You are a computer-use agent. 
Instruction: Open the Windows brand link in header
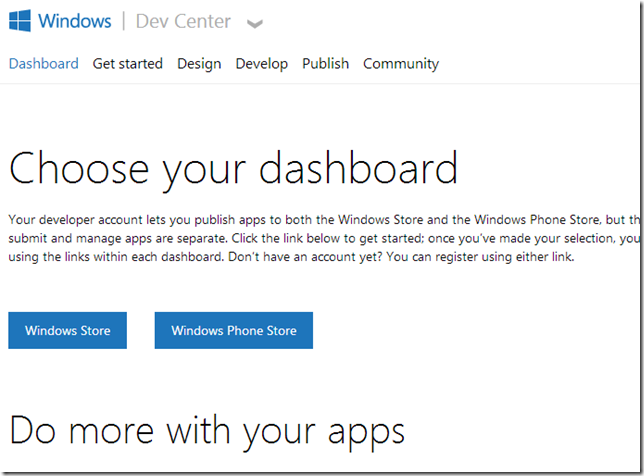[75, 21]
